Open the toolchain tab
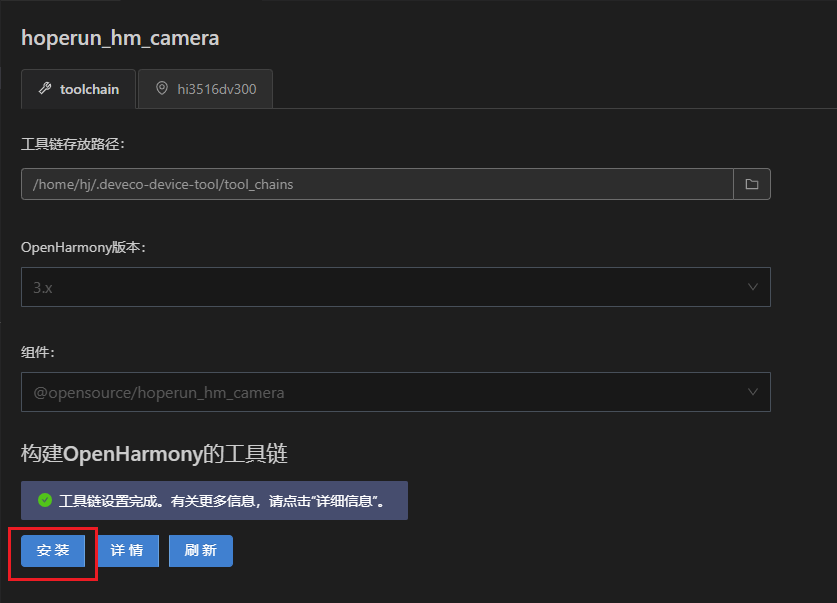The image size is (837, 603). click(78, 89)
